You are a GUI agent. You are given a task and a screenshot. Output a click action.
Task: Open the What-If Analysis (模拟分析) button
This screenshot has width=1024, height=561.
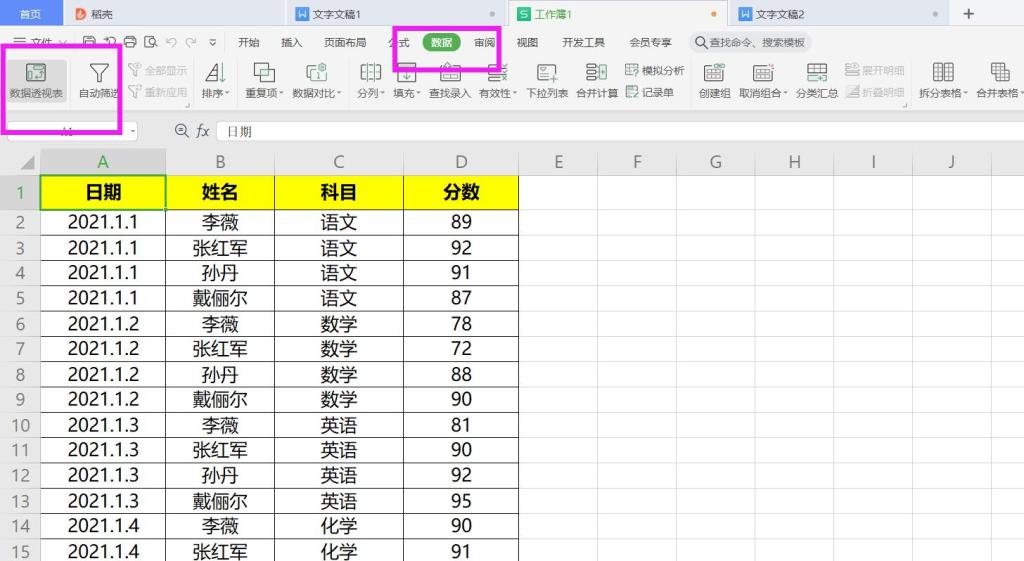click(655, 70)
